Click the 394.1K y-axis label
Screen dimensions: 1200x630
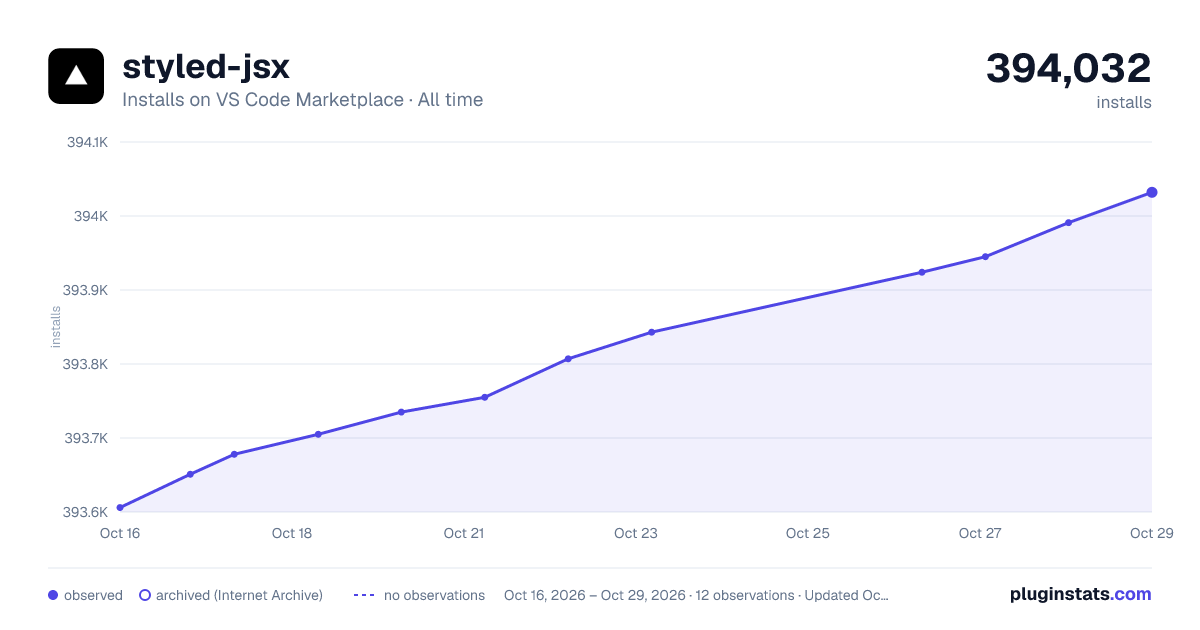point(87,142)
